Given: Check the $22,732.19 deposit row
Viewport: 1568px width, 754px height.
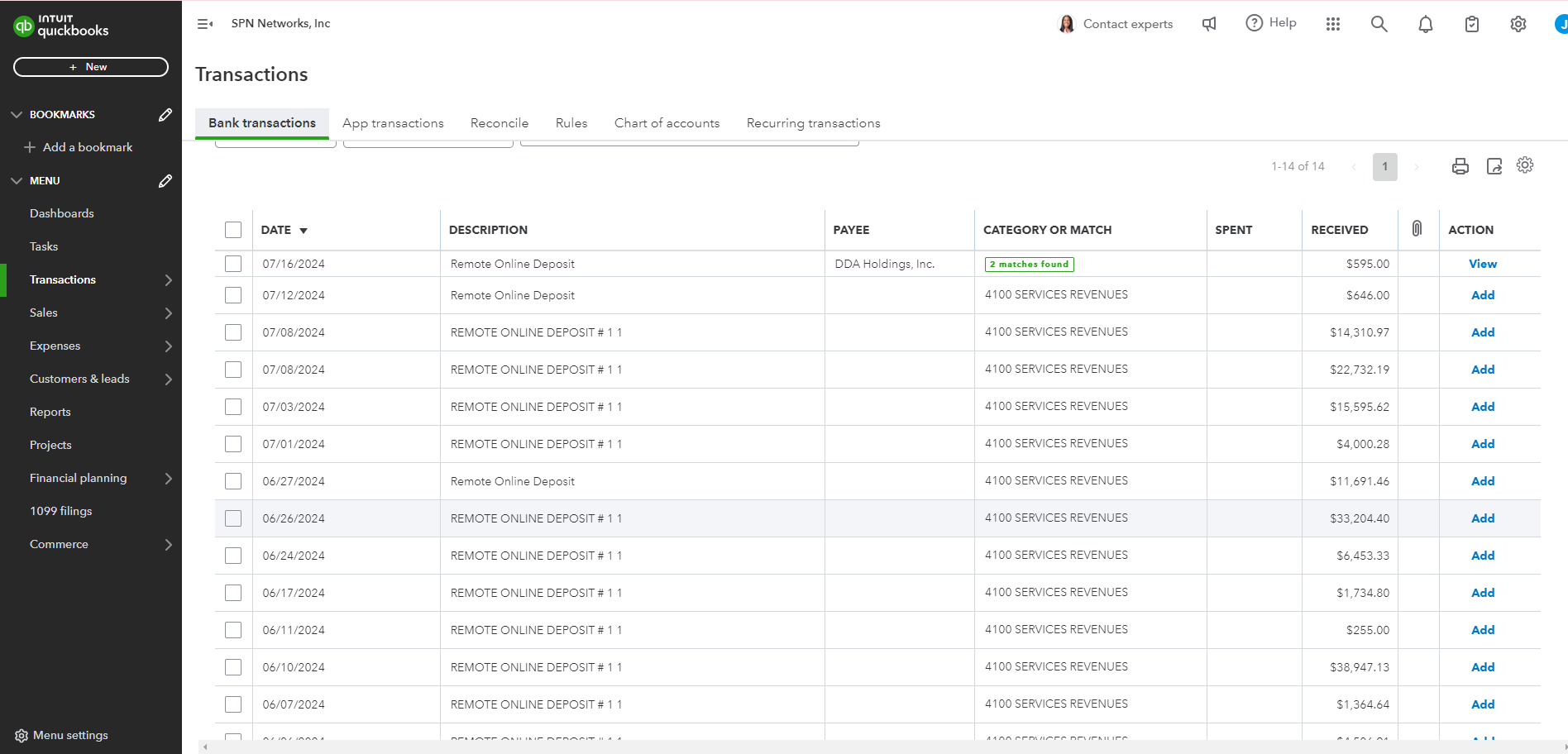Looking at the screenshot, I should tap(233, 370).
